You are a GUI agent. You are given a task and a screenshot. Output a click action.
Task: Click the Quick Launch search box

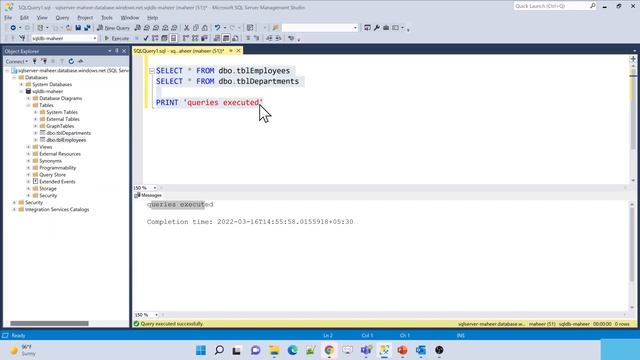point(551,6)
